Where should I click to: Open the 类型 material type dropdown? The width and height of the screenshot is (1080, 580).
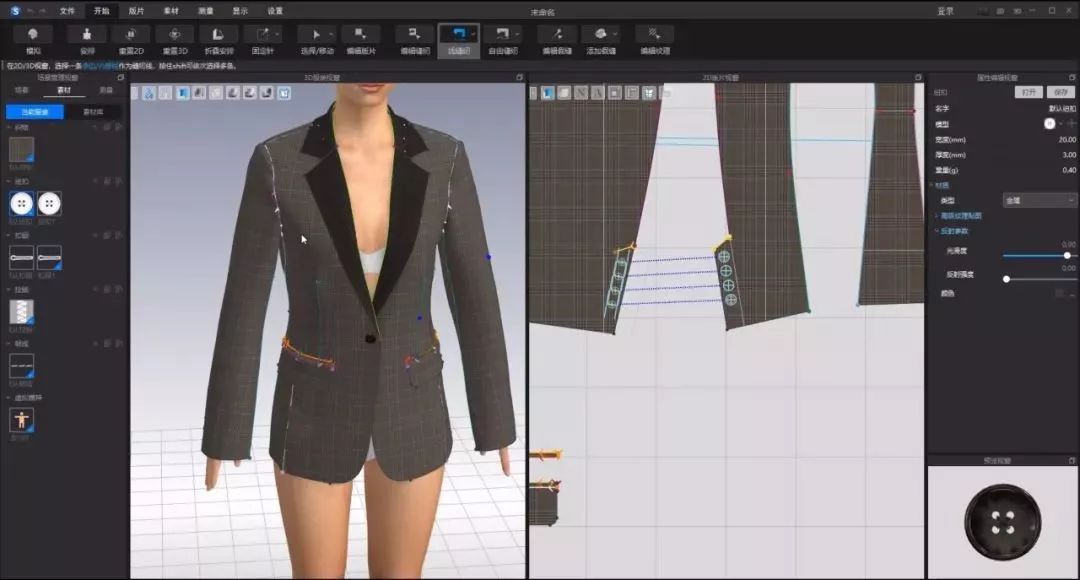(1040, 200)
